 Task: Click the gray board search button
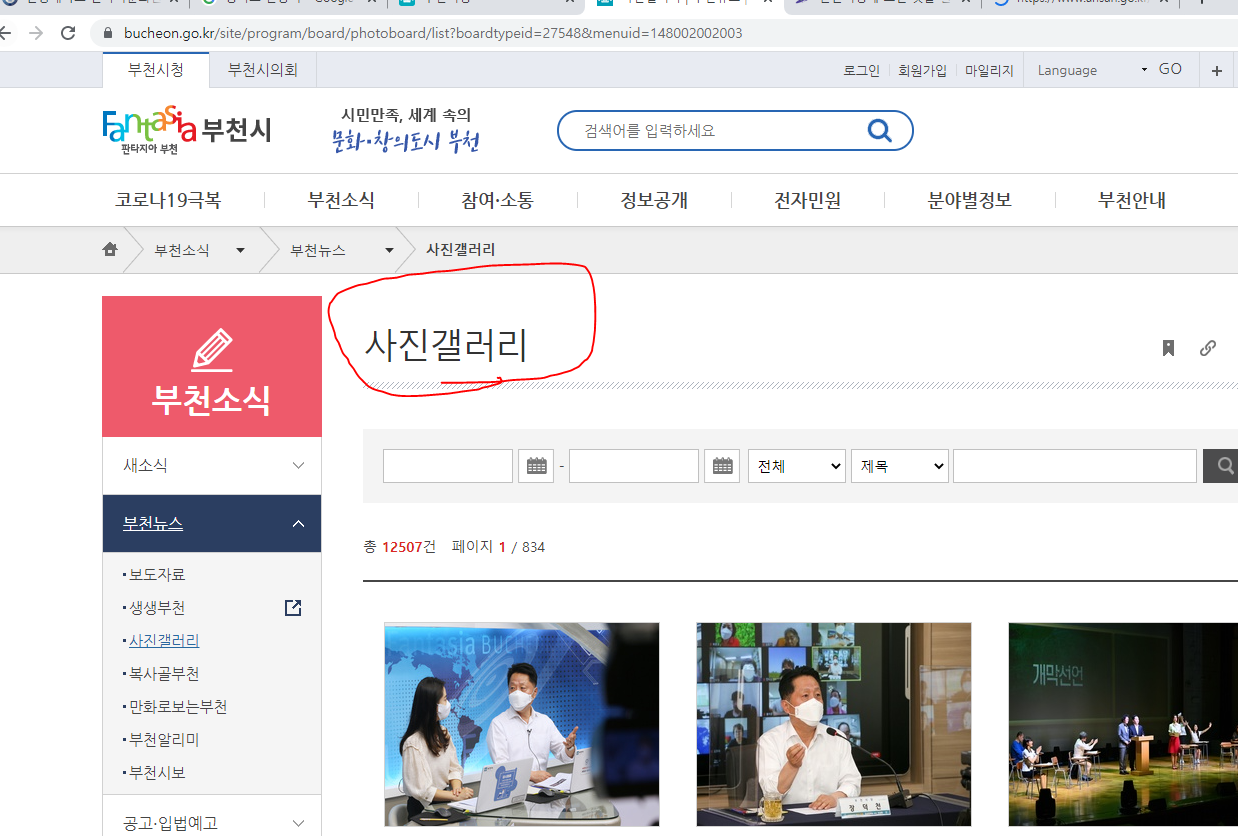pyautogui.click(x=1222, y=466)
